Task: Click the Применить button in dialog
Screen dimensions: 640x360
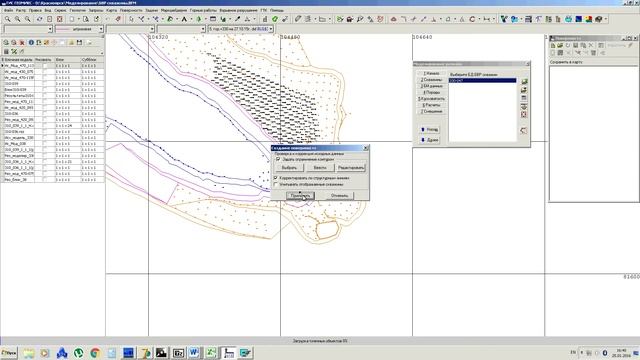Action: pos(300,196)
